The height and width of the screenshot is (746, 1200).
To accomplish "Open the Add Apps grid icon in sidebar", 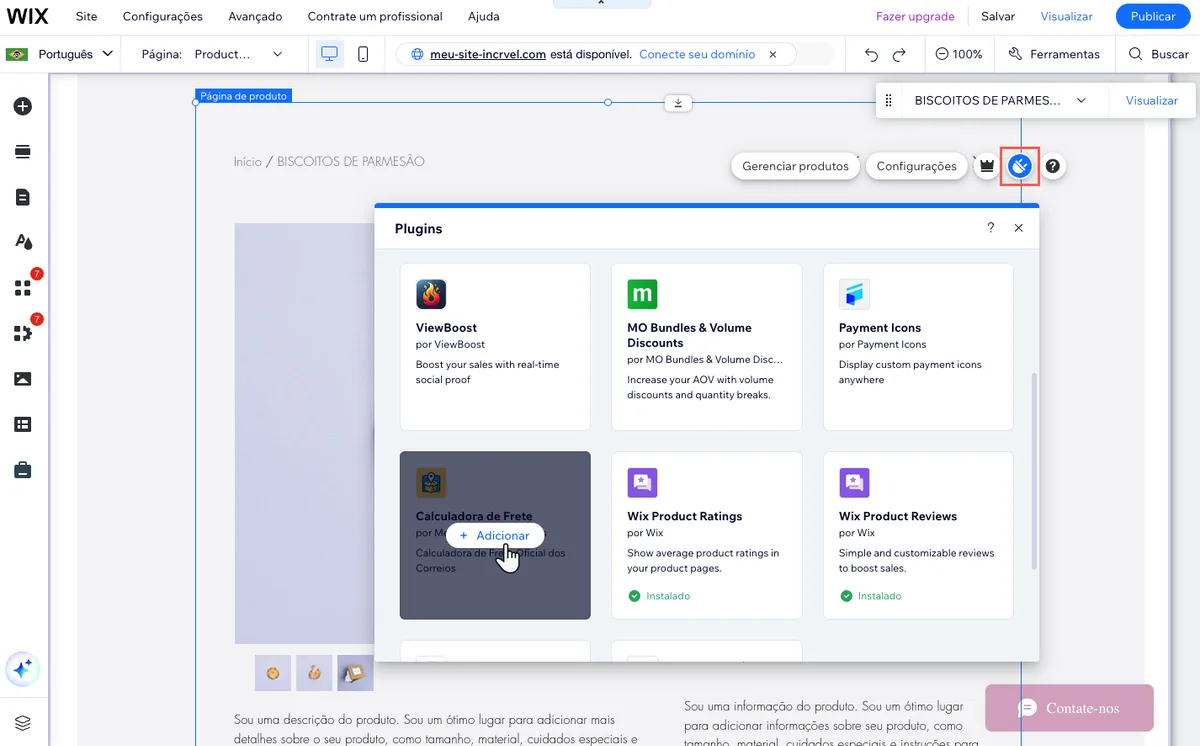I will coord(22,288).
